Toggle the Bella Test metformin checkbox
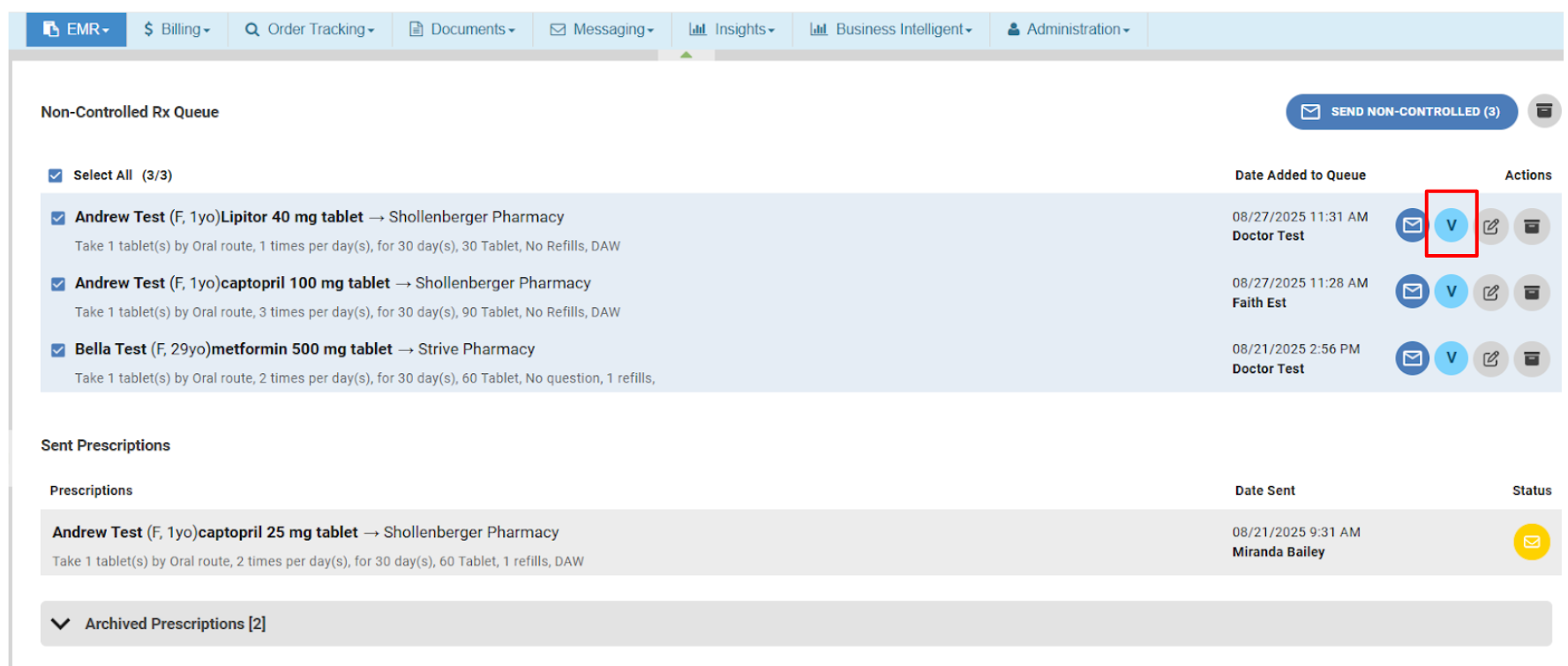Screen dimensions: 1568x666 [58, 350]
